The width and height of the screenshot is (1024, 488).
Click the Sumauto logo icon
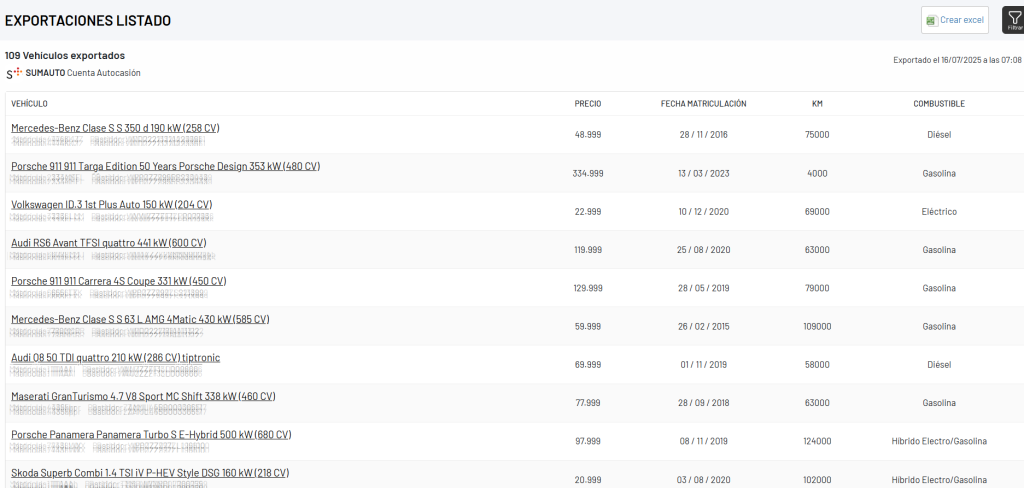coord(13,73)
